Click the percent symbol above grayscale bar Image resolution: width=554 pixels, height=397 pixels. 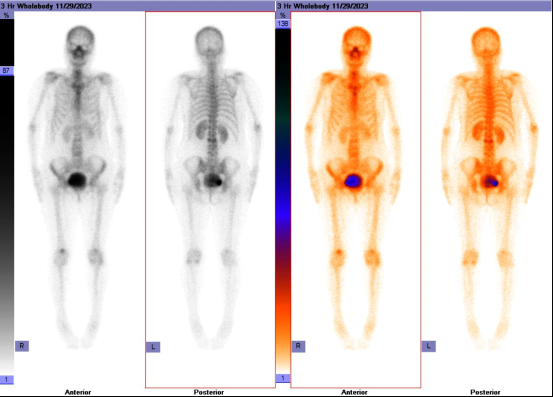[6, 15]
